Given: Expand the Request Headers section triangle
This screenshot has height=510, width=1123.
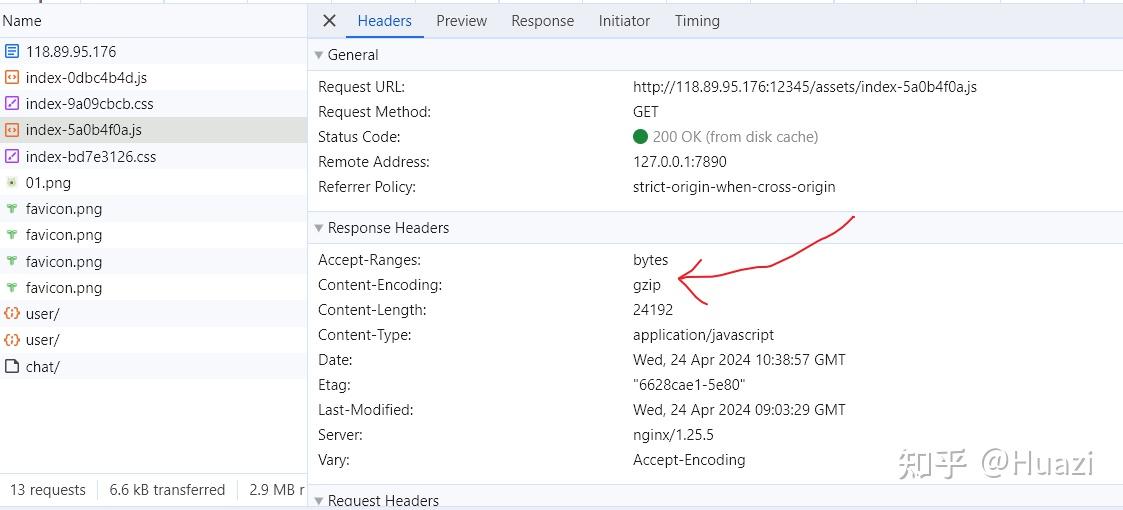Looking at the screenshot, I should coord(319,500).
